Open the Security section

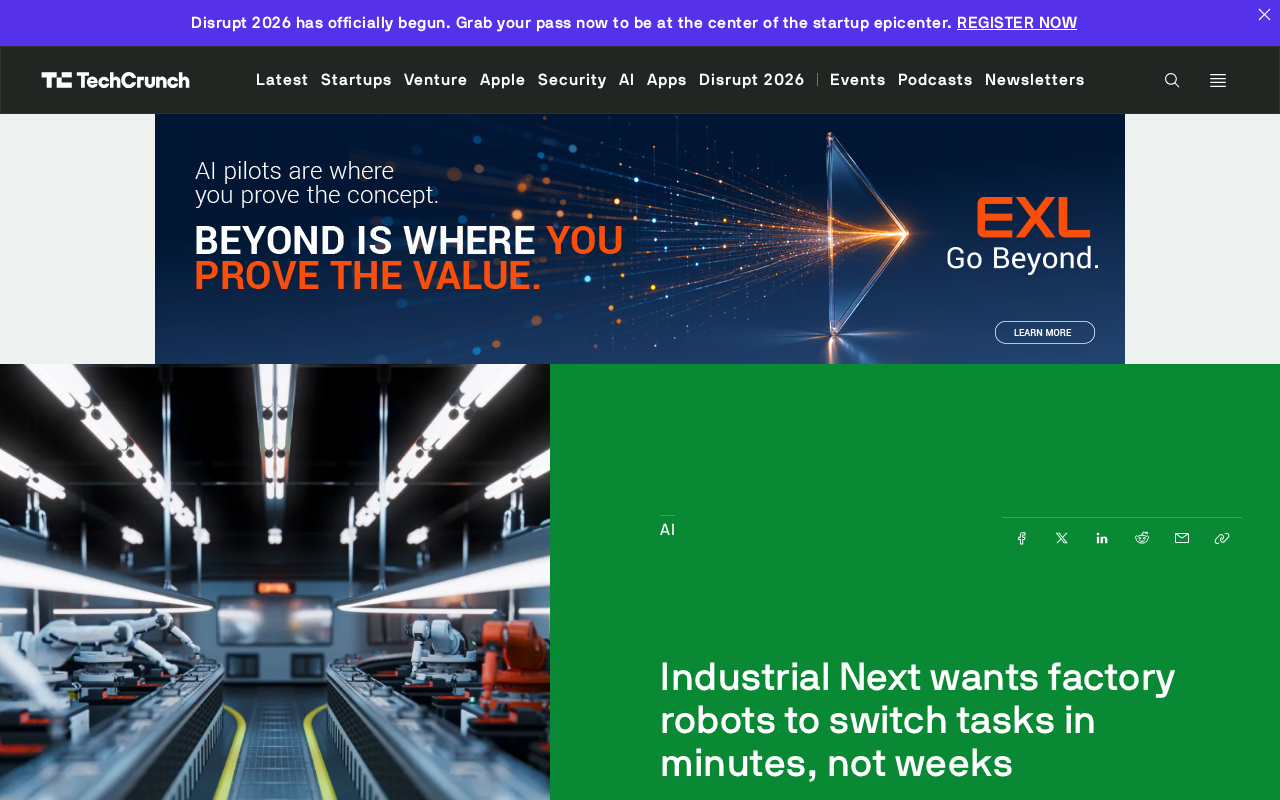pos(572,80)
